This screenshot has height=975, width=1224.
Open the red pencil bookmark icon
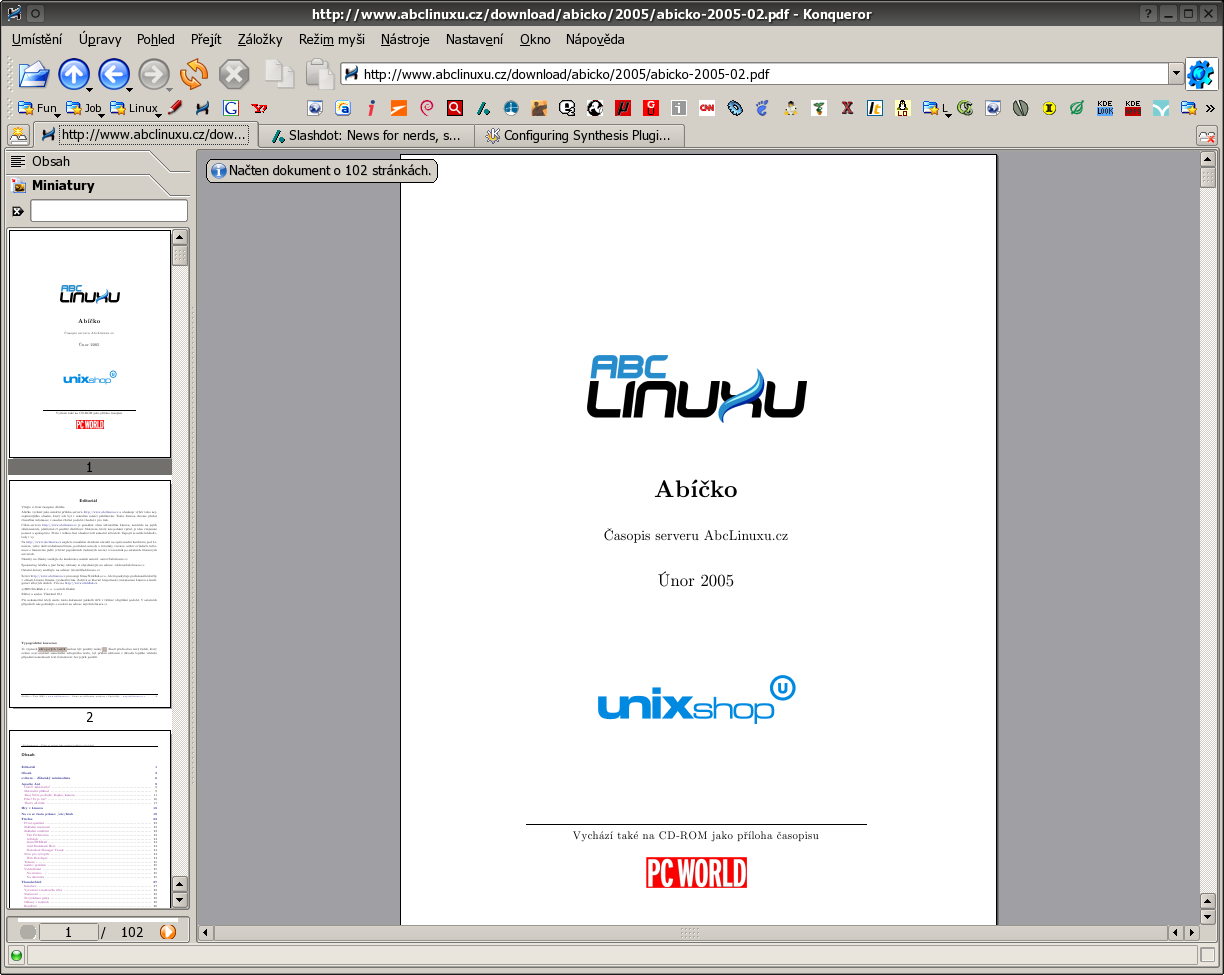click(x=175, y=108)
